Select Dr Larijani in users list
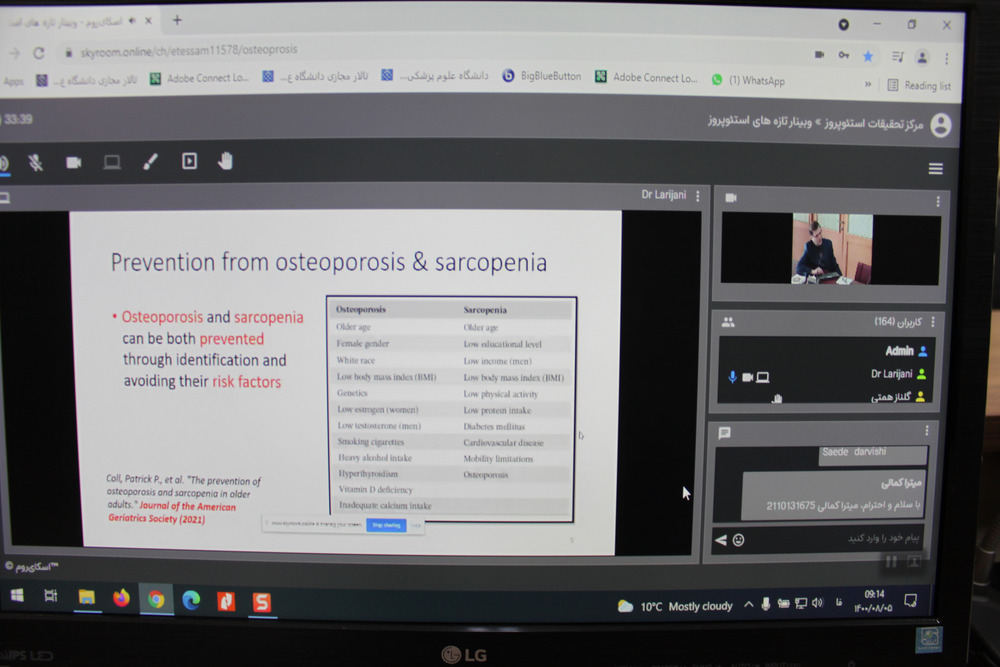Image resolution: width=1000 pixels, height=667 pixels. [x=890, y=374]
